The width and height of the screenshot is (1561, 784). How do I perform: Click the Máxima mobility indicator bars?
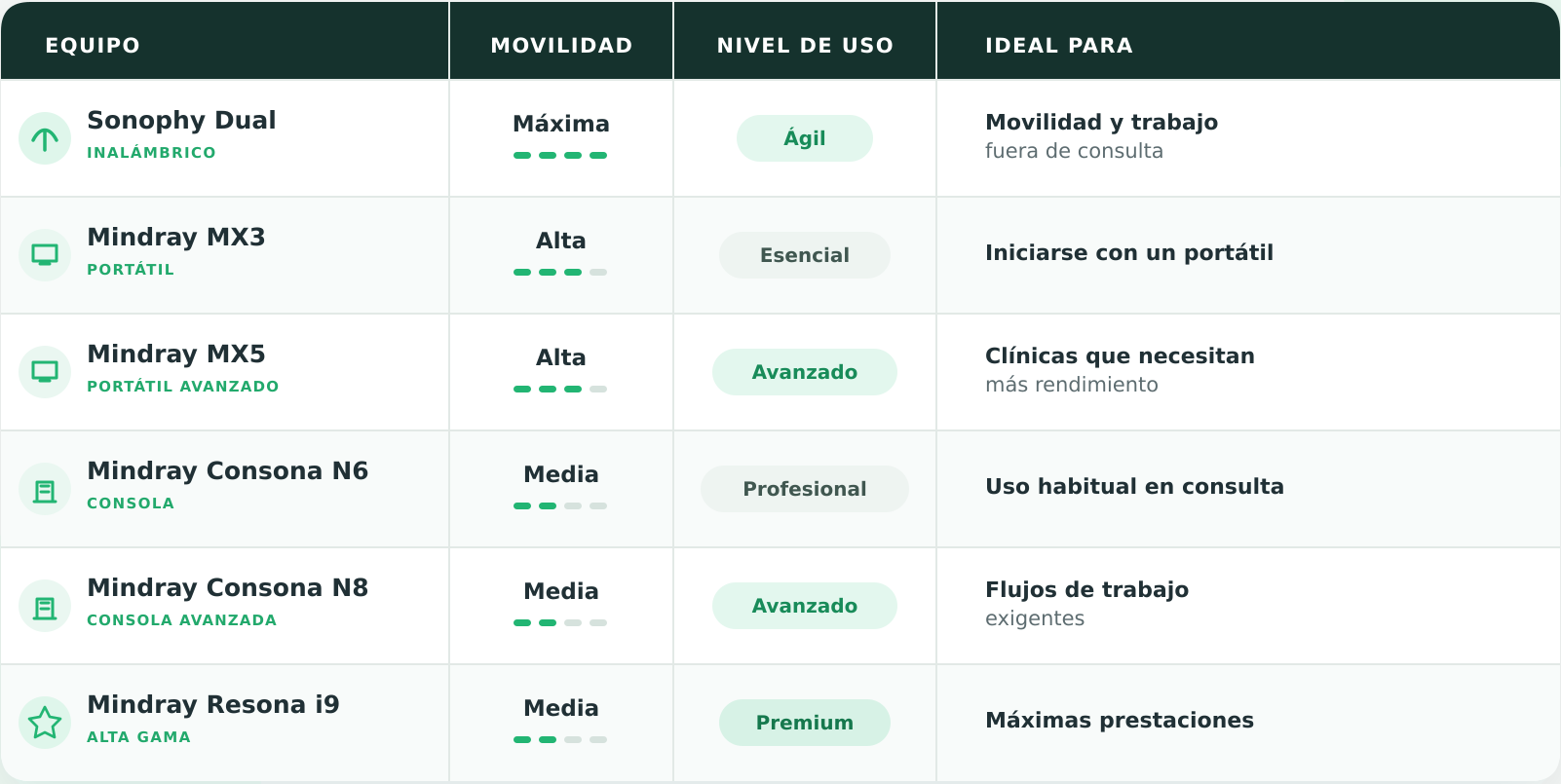point(560,155)
